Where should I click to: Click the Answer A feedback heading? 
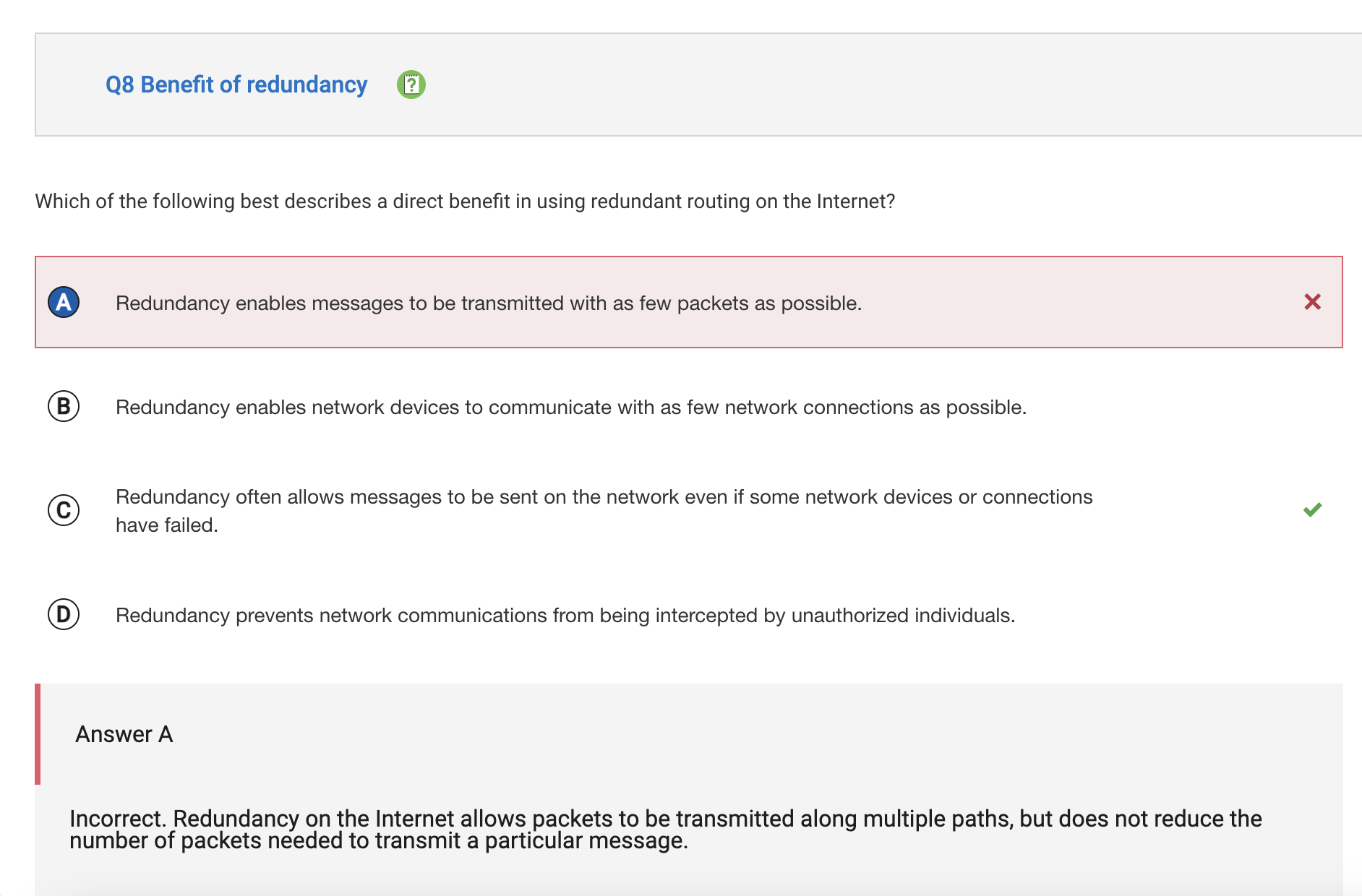point(124,734)
